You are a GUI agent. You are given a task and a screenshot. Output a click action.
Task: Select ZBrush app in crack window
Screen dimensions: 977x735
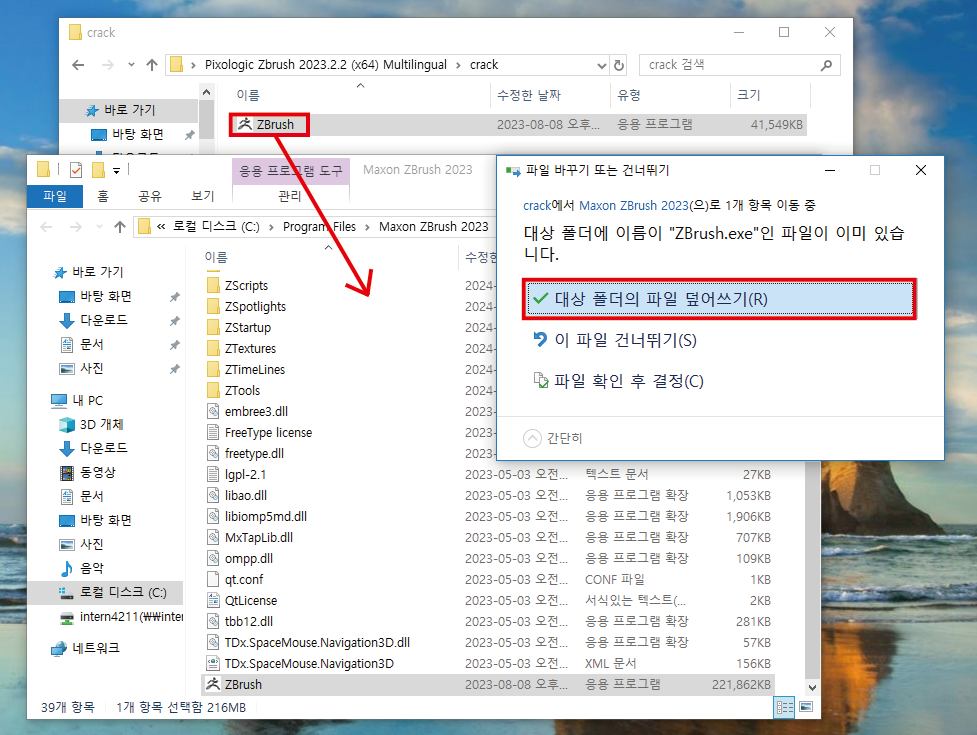268,125
